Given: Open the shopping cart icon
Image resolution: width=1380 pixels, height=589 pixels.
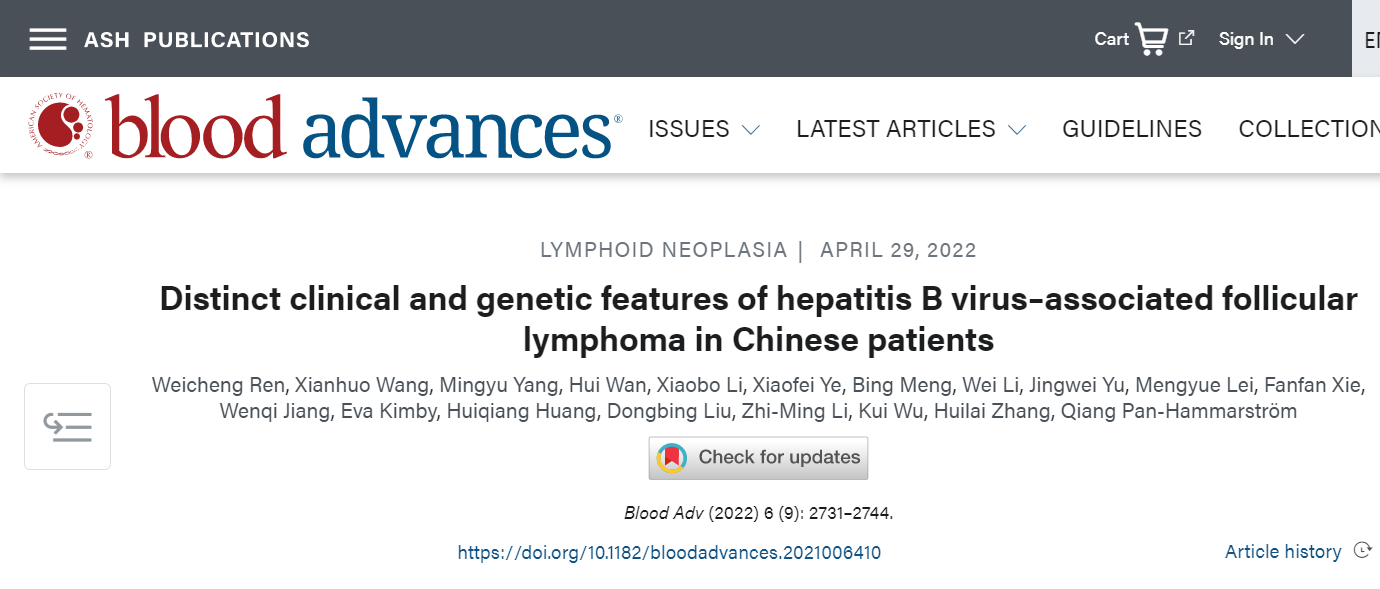Looking at the screenshot, I should tap(1151, 39).
